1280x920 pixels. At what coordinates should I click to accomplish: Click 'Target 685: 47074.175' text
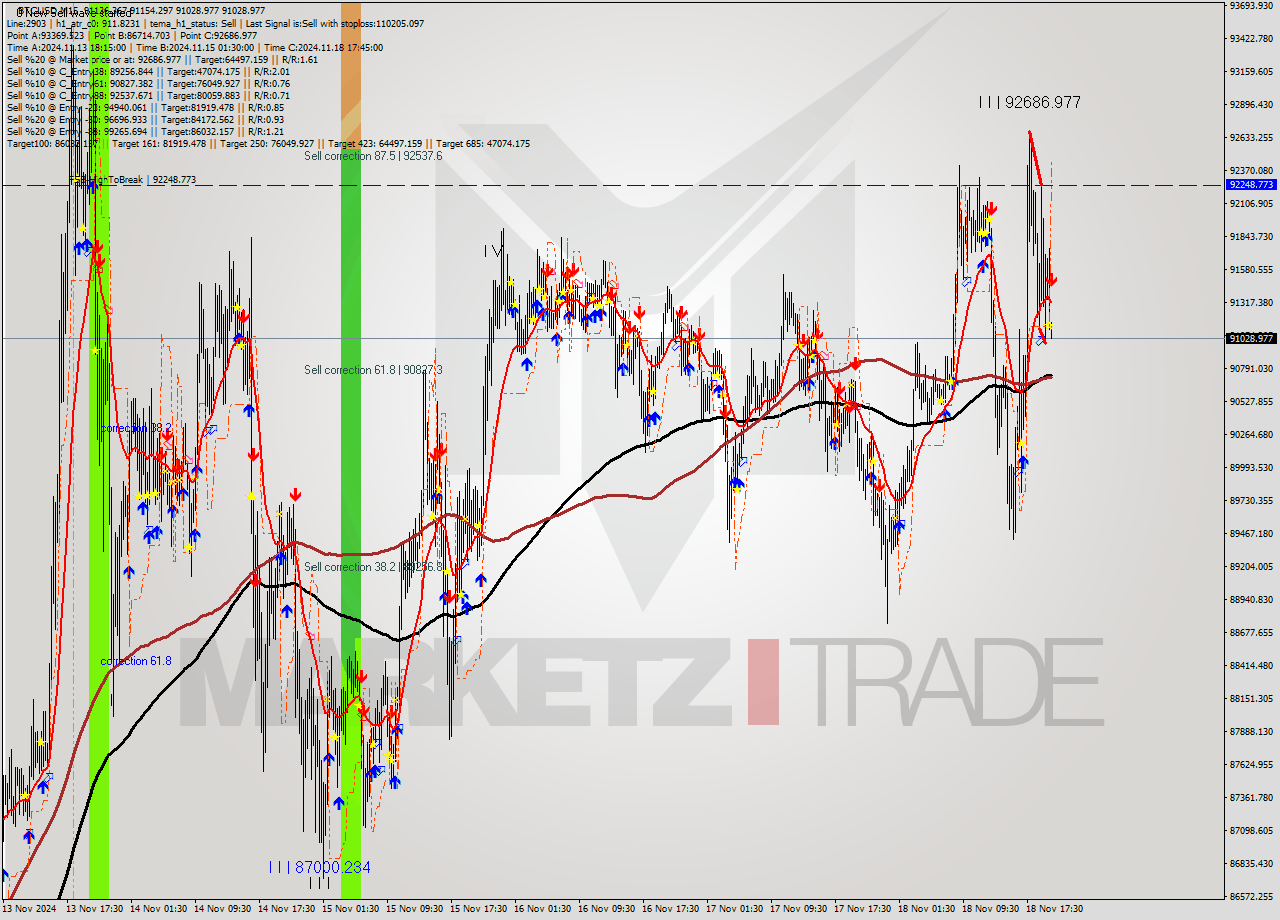(x=483, y=144)
